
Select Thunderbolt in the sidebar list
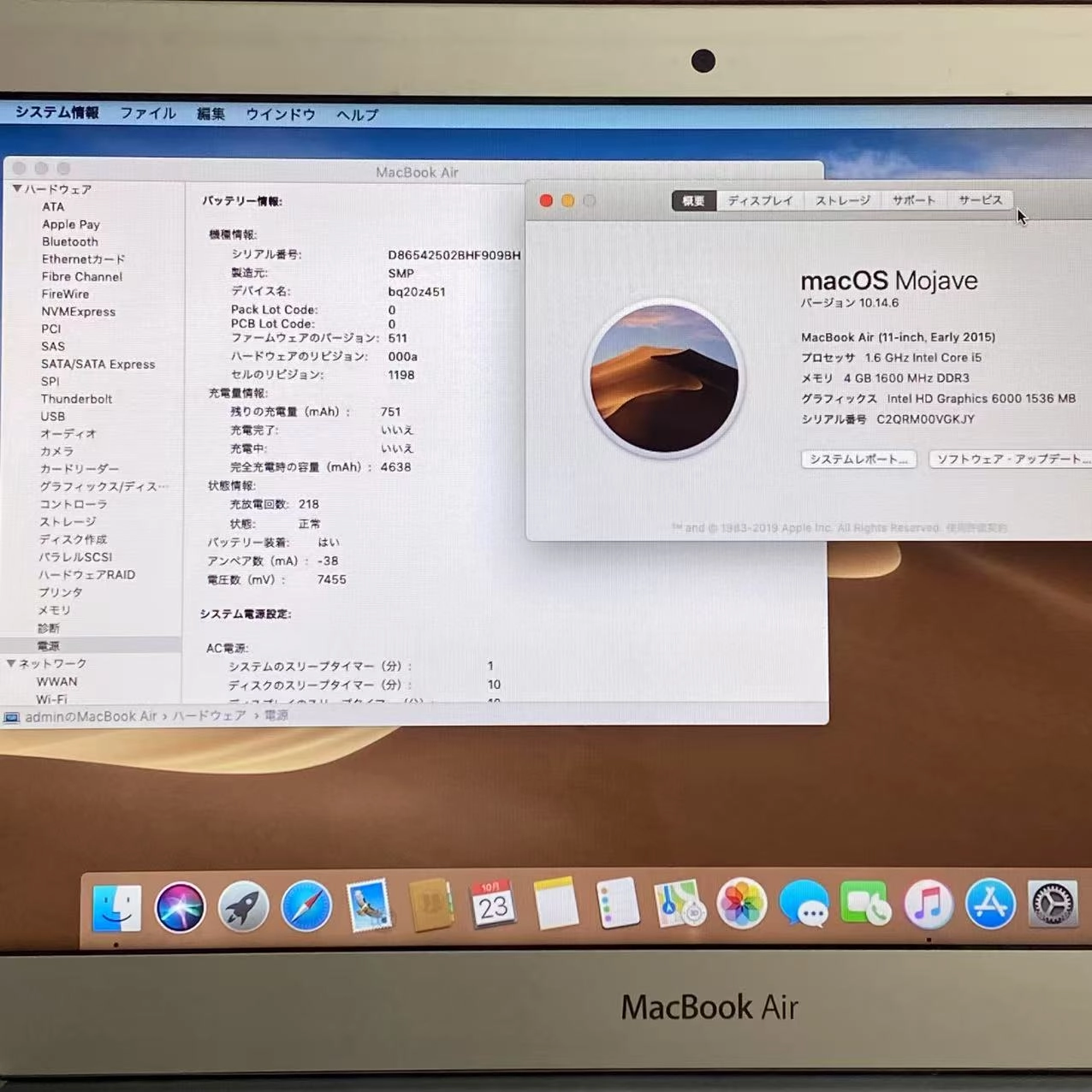pyautogui.click(x=76, y=399)
